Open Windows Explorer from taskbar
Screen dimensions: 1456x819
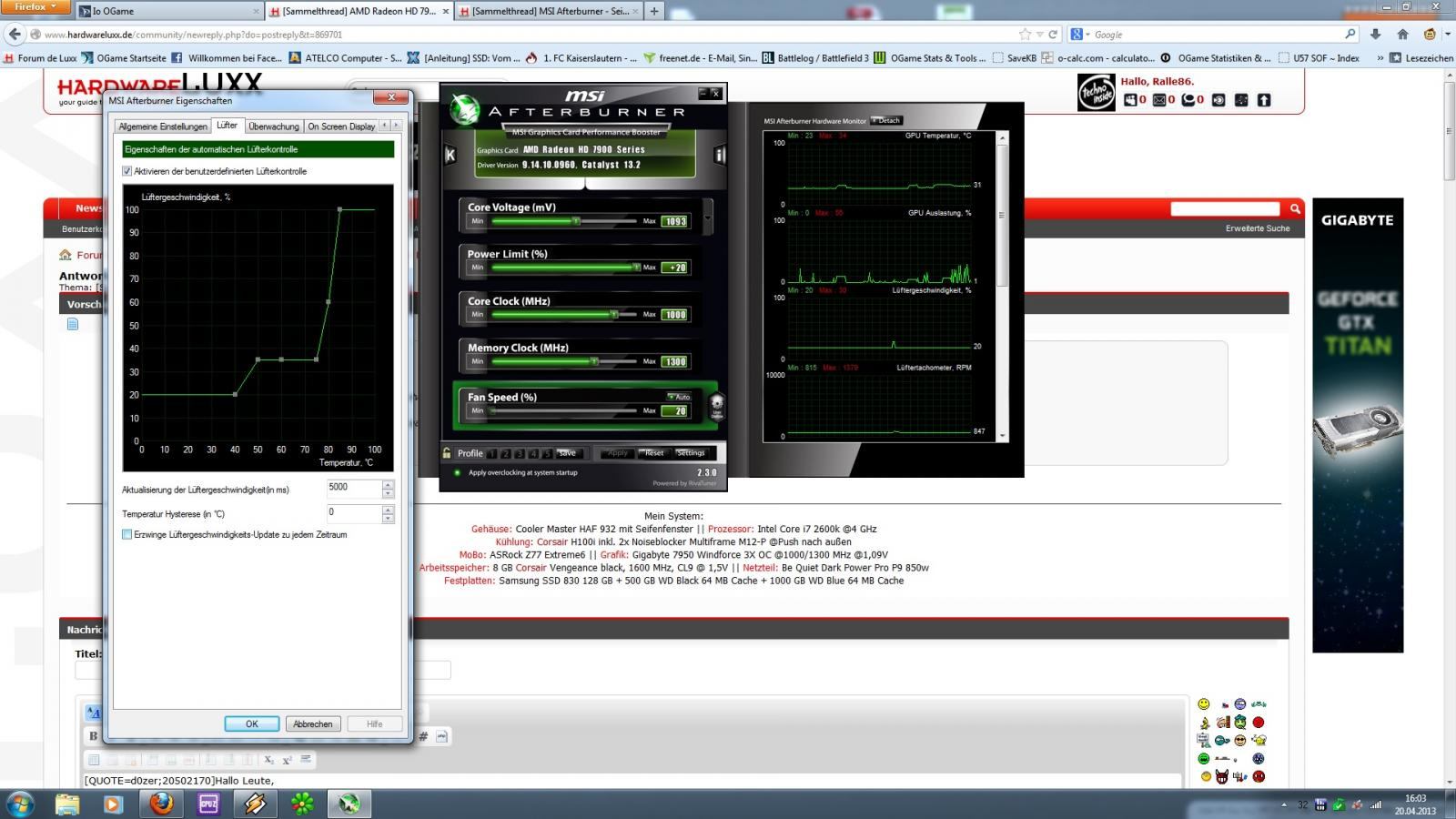coord(66,804)
